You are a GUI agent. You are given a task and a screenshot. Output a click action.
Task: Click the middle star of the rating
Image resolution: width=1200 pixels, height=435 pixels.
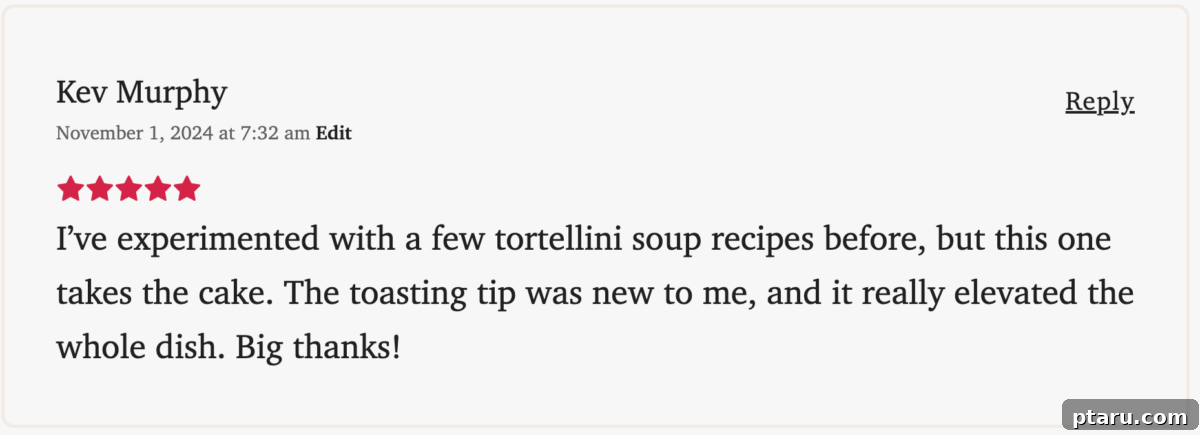(128, 189)
